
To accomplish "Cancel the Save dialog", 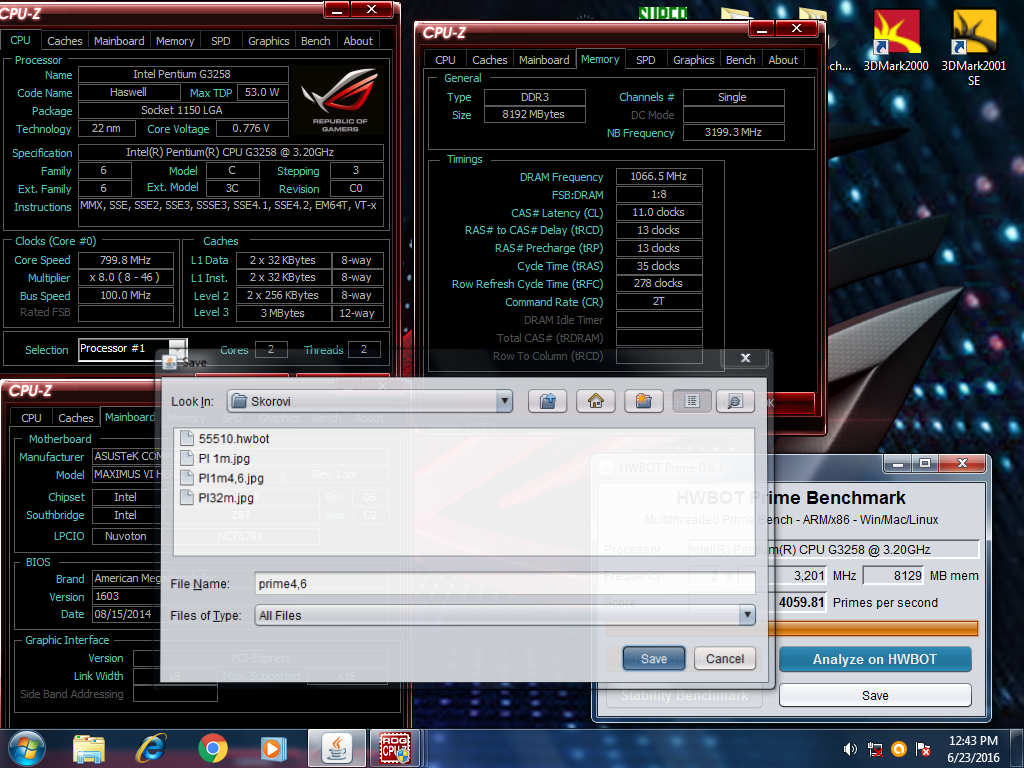I will (724, 659).
